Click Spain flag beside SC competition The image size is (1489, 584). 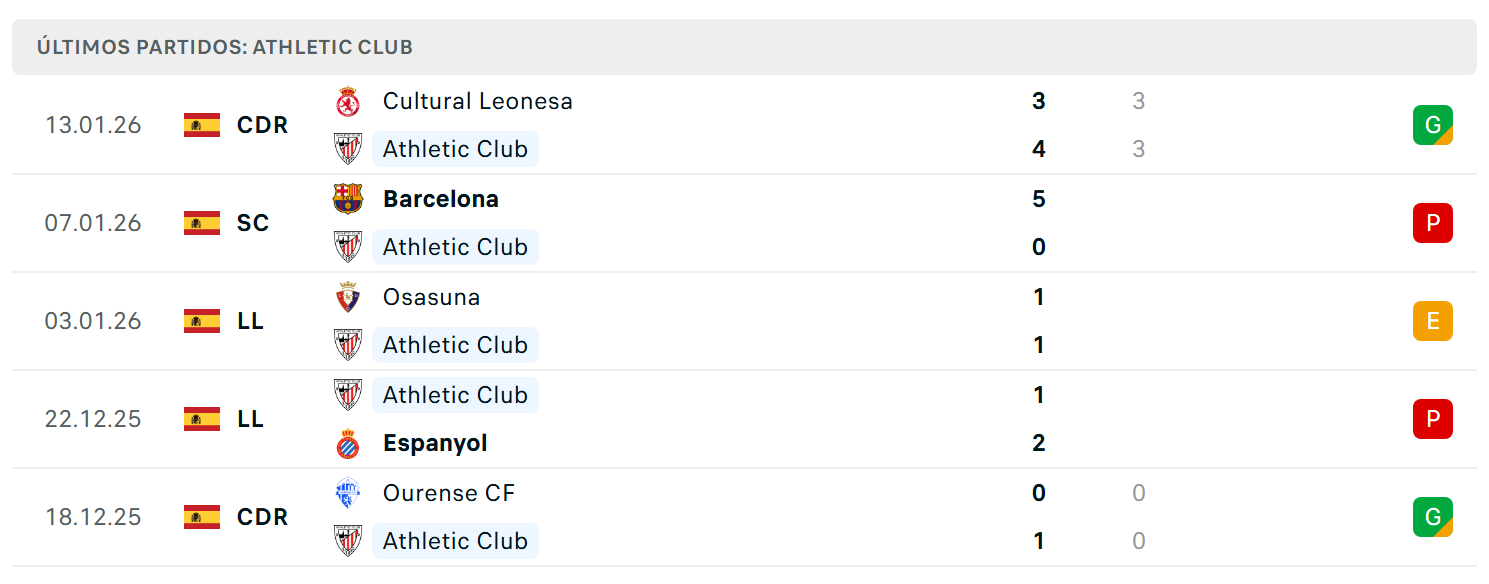click(x=202, y=223)
